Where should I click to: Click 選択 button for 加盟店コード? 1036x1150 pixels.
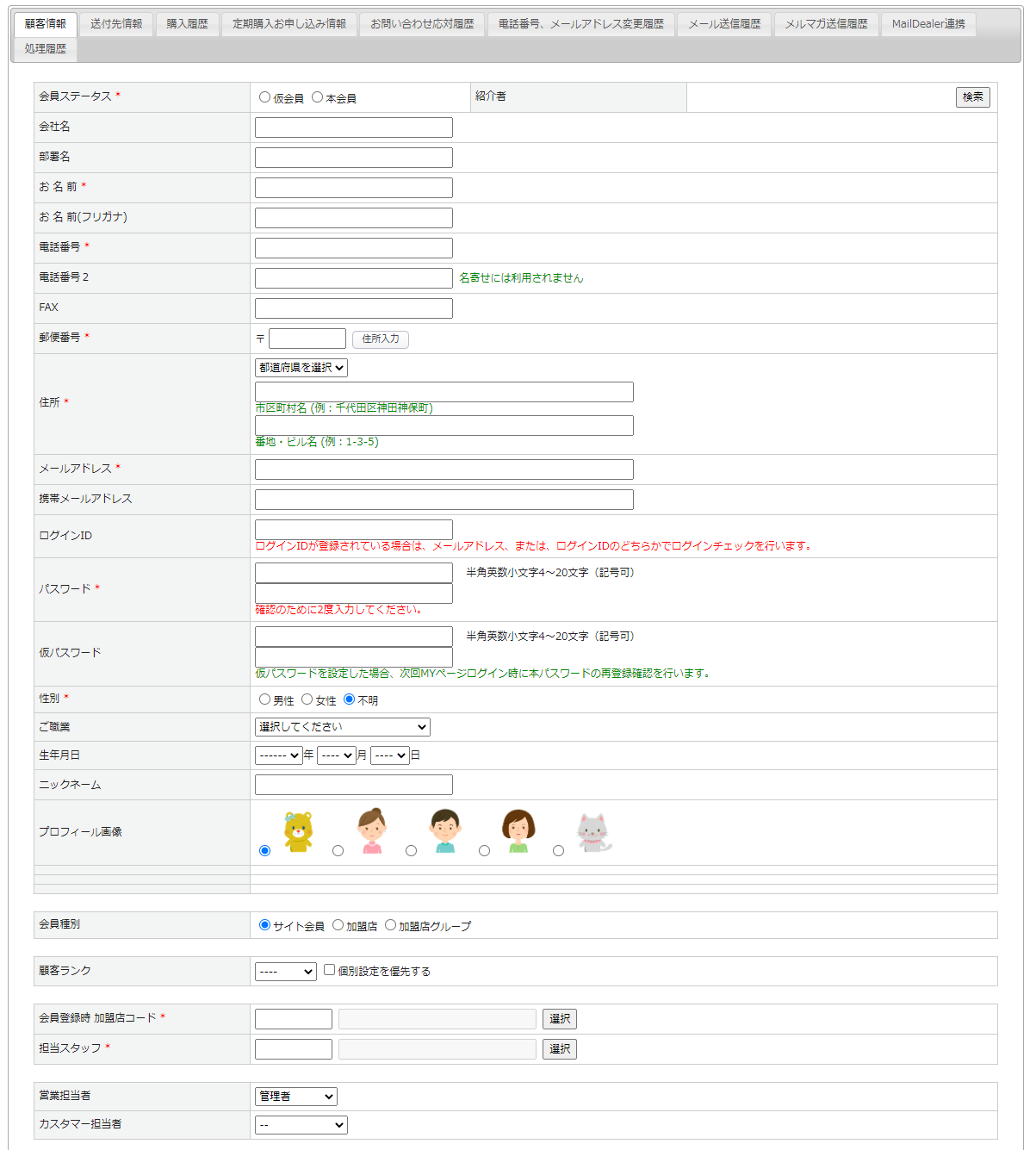point(560,1019)
